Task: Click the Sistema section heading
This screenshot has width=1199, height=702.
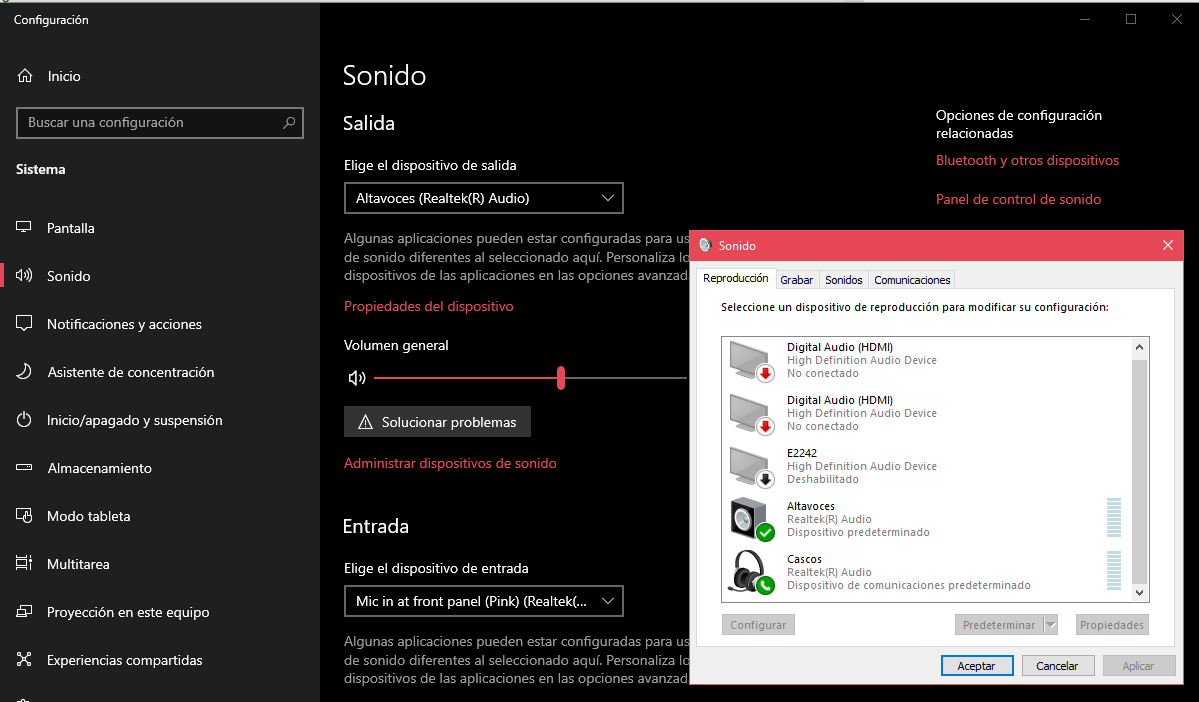Action: (x=41, y=169)
